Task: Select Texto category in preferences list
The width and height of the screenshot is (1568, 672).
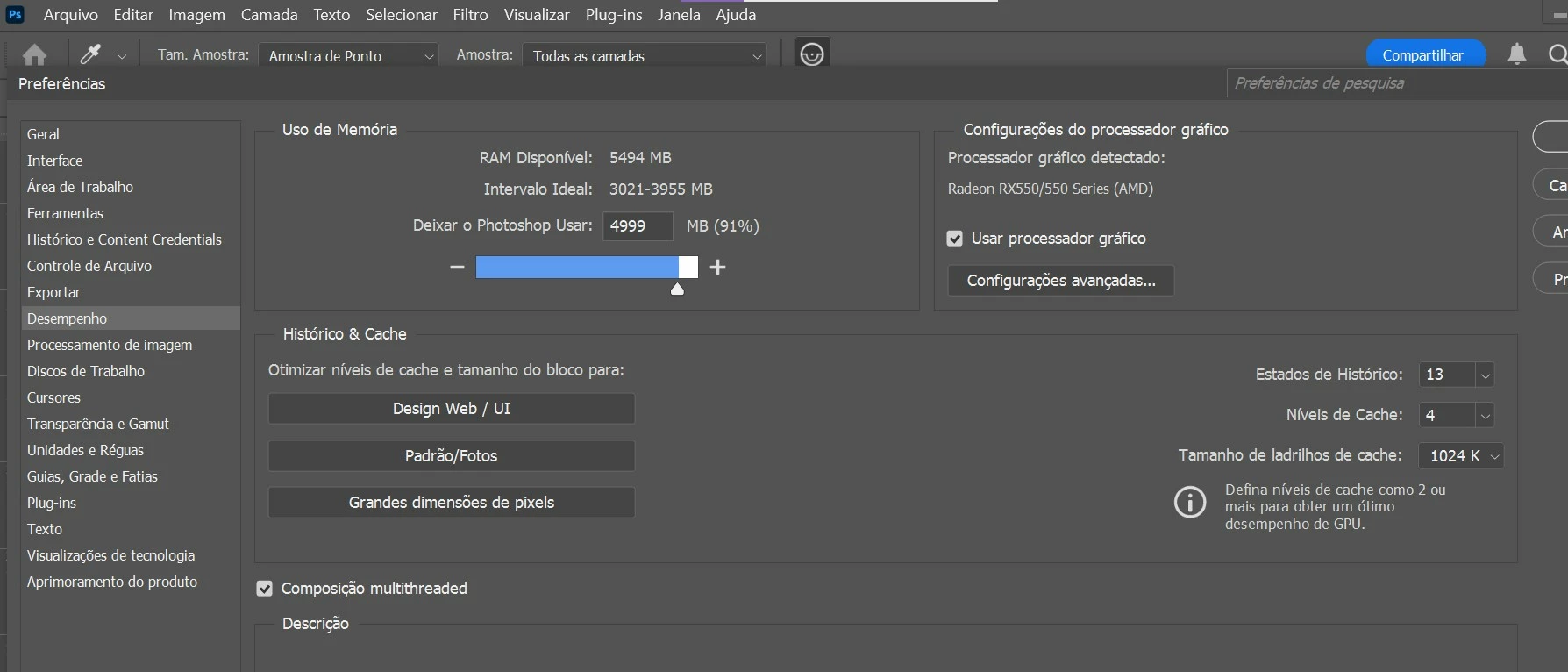Action: pos(131,529)
